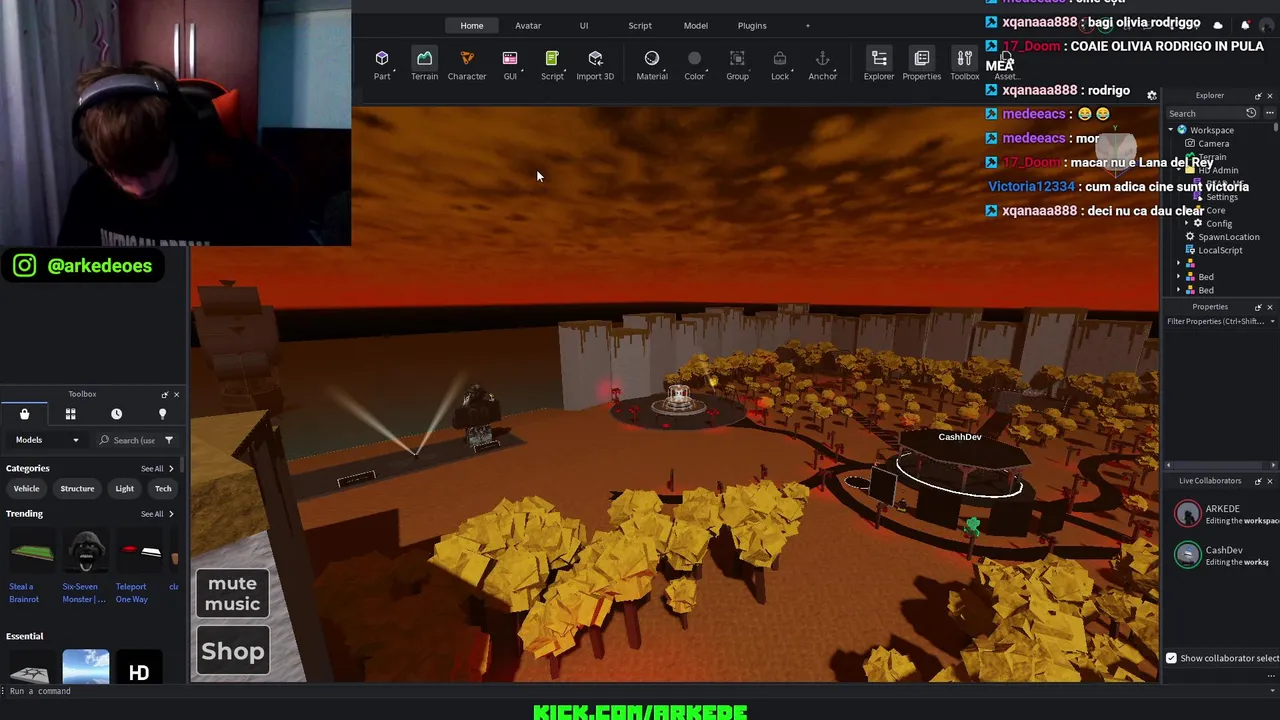Expand the Config tree node

click(x=1187, y=224)
